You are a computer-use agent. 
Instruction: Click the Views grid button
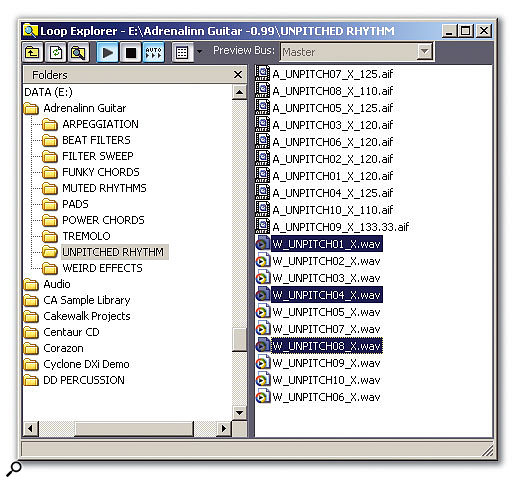[x=182, y=52]
